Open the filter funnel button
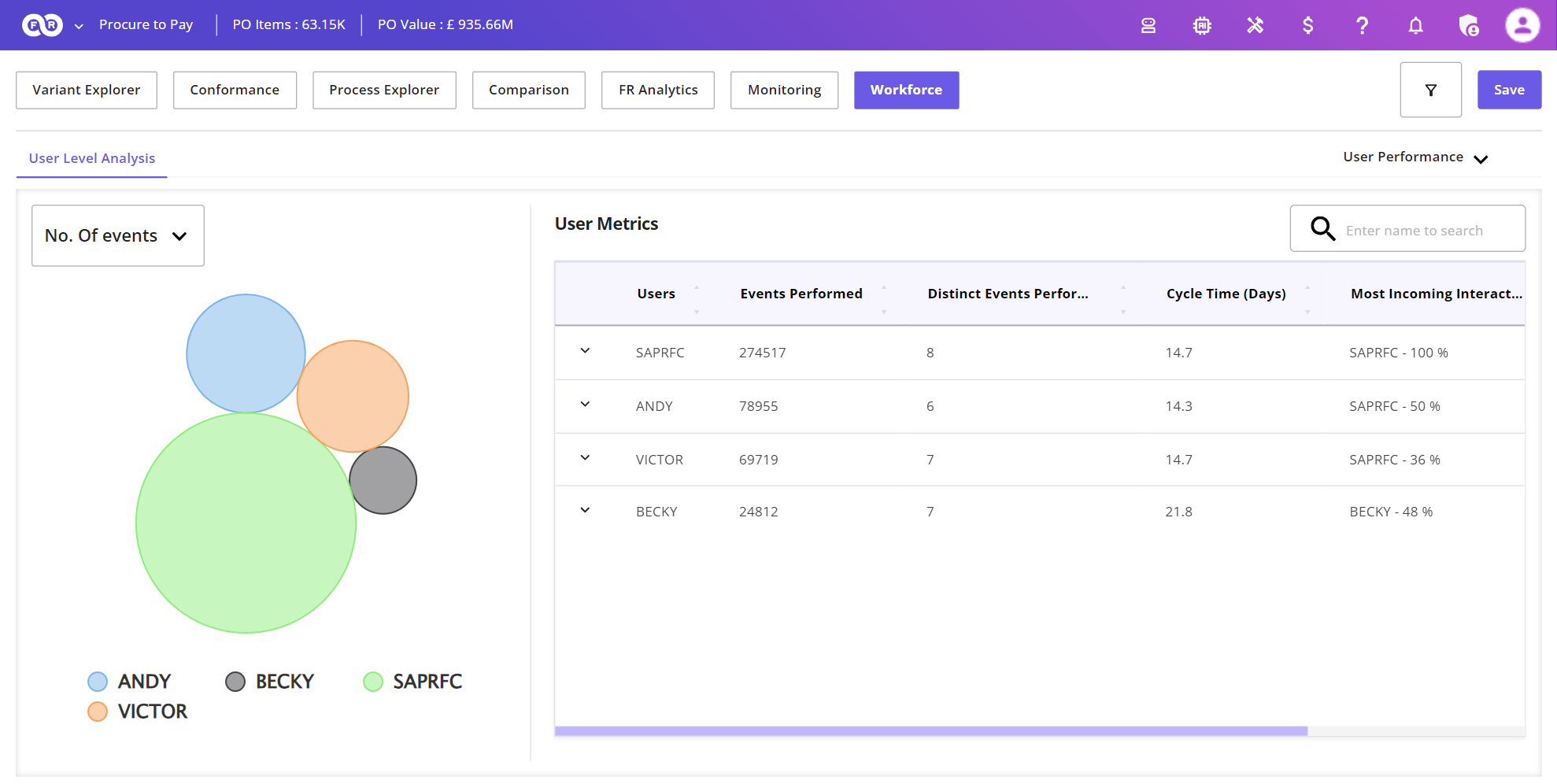Viewport: 1557px width, 784px height. (x=1430, y=90)
